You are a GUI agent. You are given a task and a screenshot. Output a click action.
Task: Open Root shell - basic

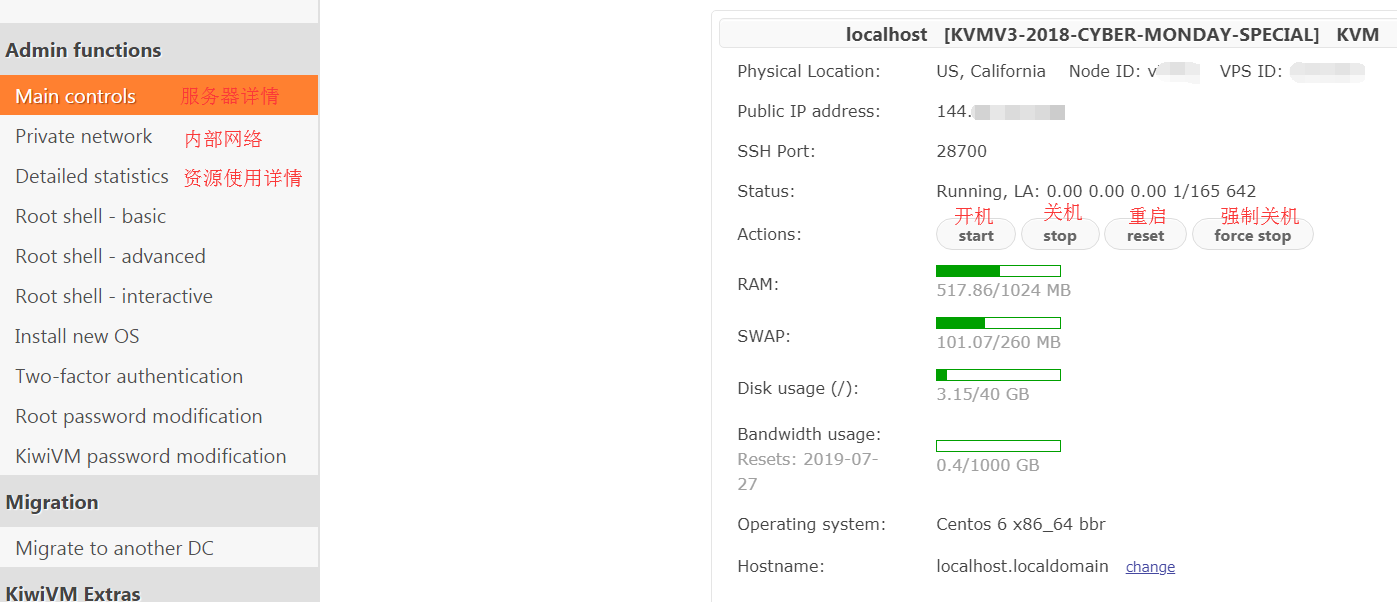[159, 216]
